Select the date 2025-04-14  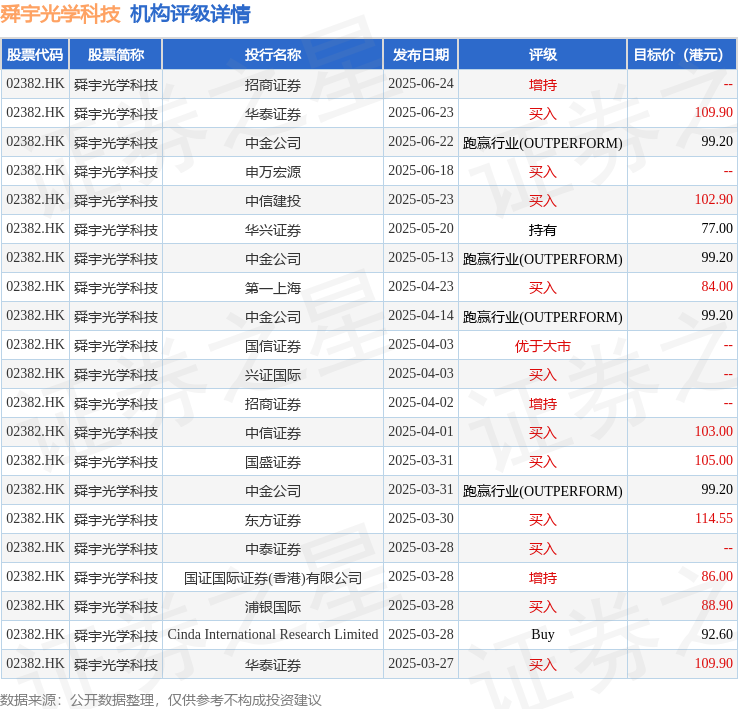tap(421, 316)
